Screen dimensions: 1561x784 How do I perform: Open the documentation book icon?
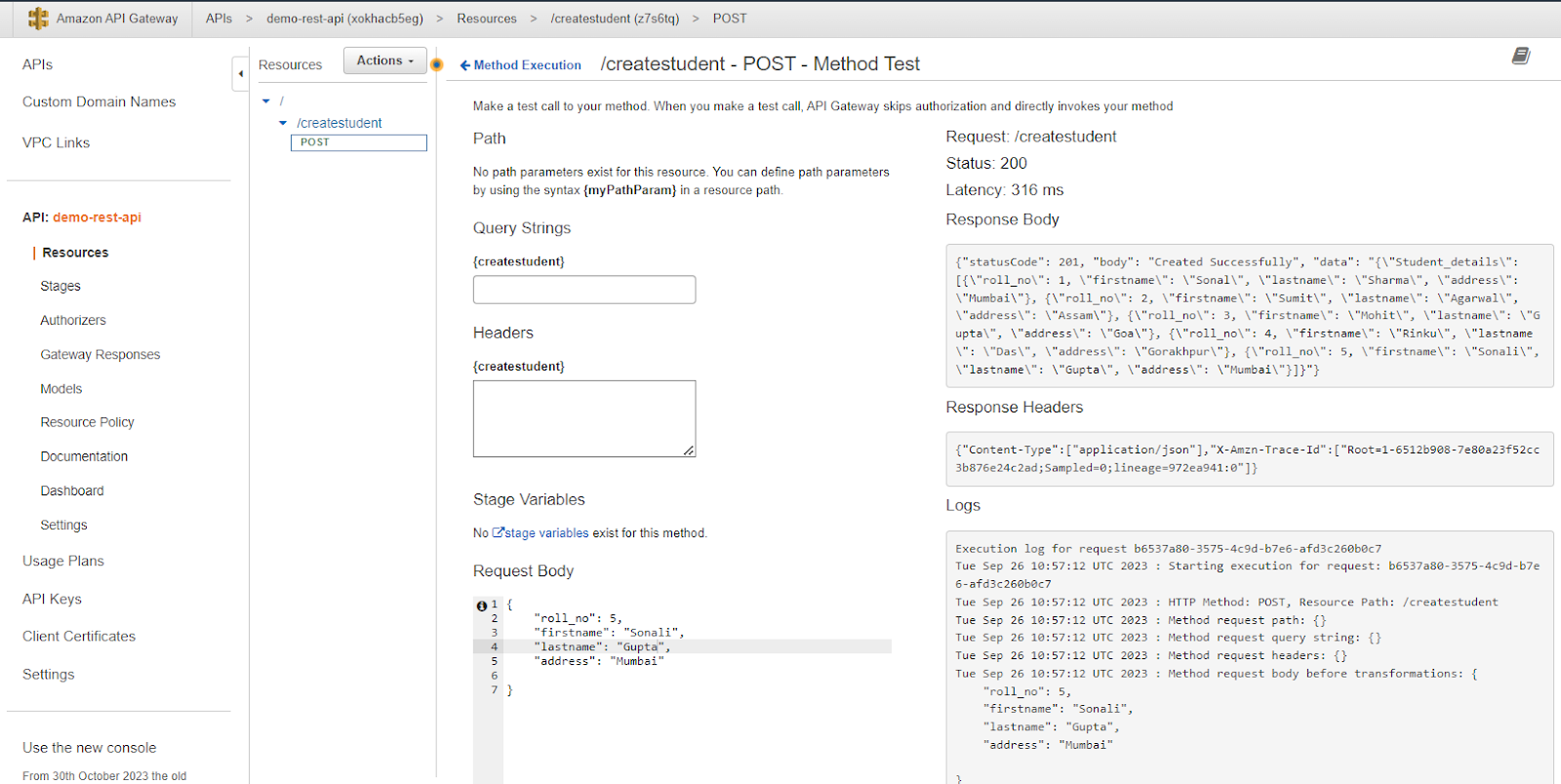[1521, 56]
